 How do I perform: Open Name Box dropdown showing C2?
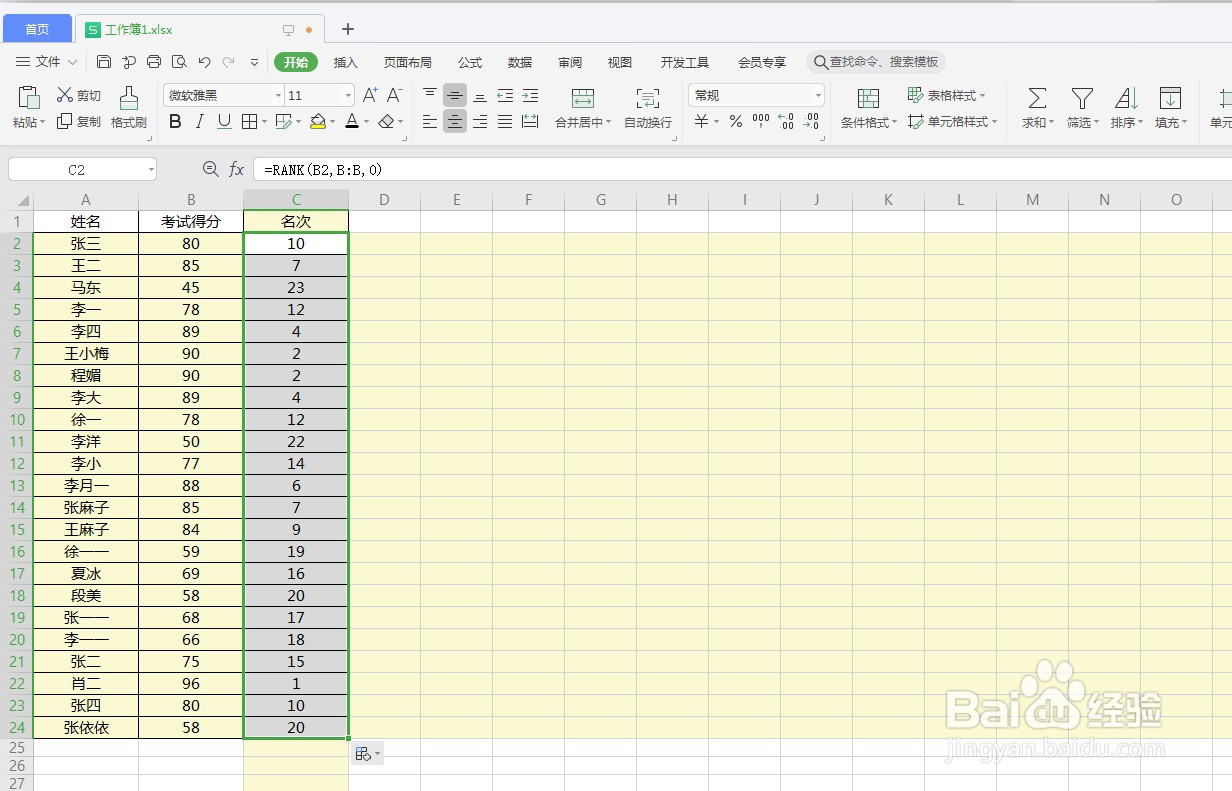pyautogui.click(x=151, y=170)
